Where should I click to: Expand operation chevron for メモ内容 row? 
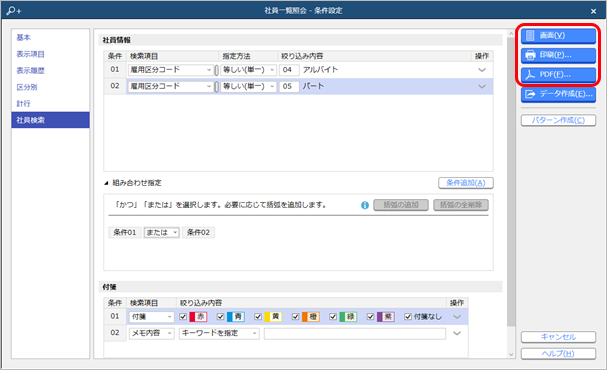click(x=457, y=333)
